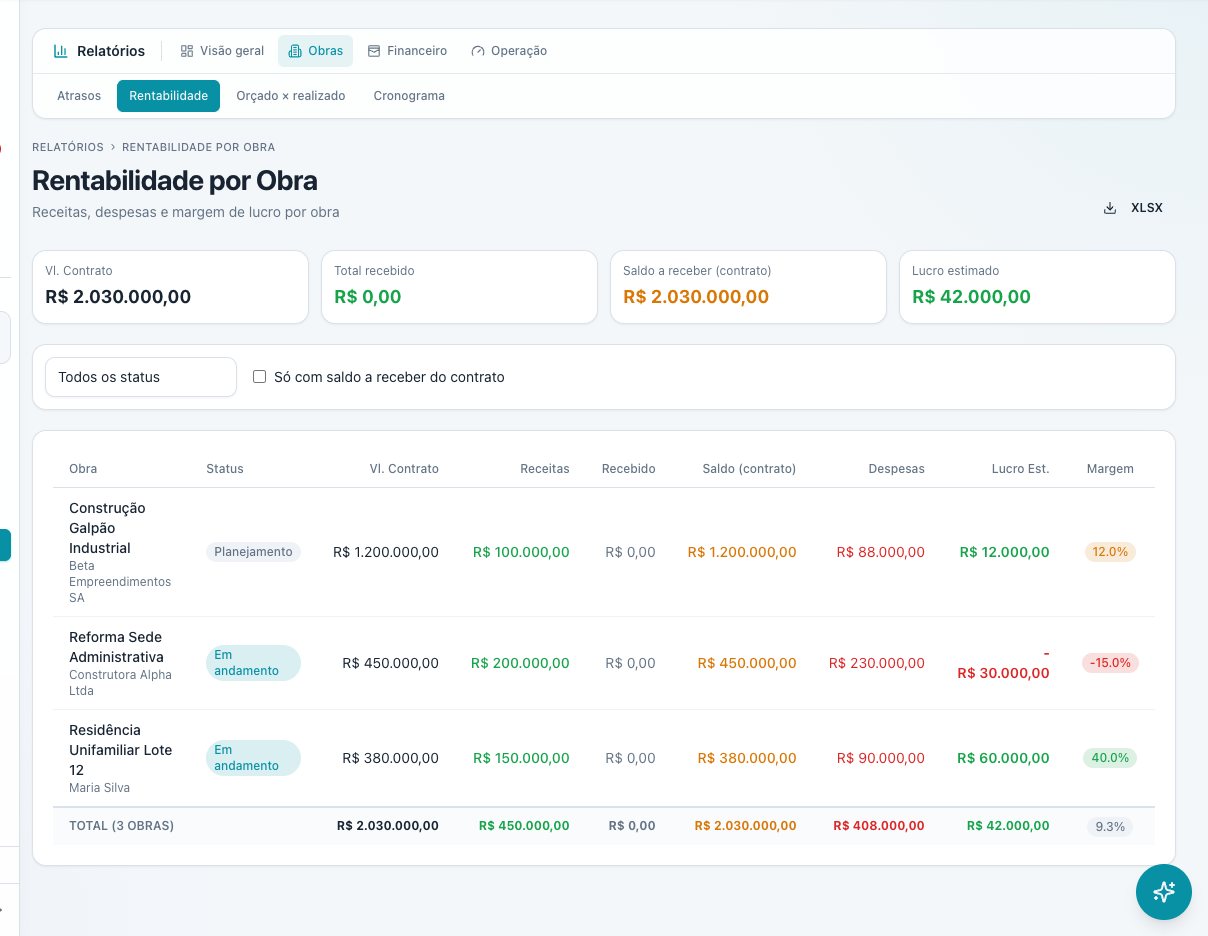Click the R$ 1.200.000,00 contract value cell
The width and height of the screenshot is (1208, 936).
(x=386, y=552)
